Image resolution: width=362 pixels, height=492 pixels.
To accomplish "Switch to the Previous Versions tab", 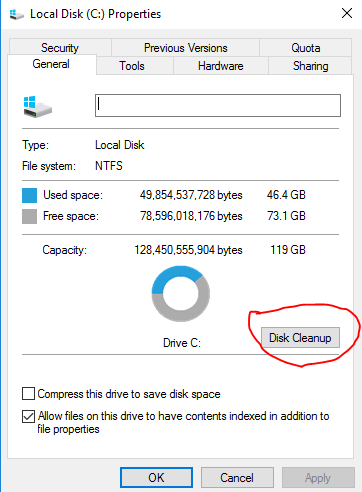I will 186,48.
